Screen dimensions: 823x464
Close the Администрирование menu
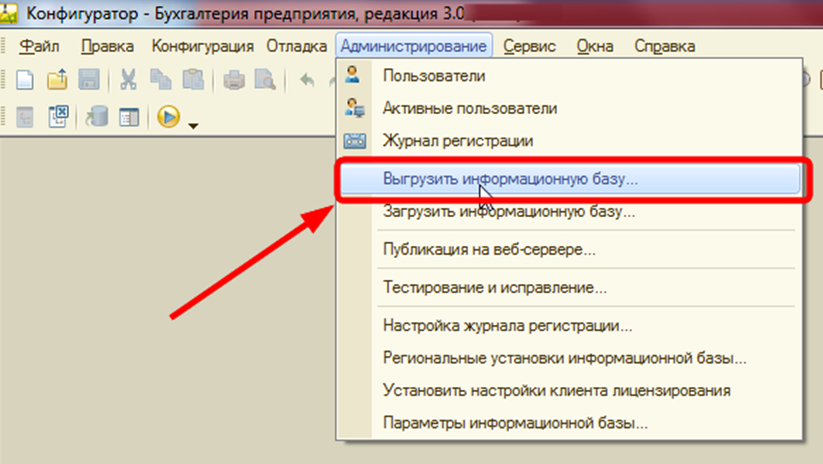(x=414, y=46)
